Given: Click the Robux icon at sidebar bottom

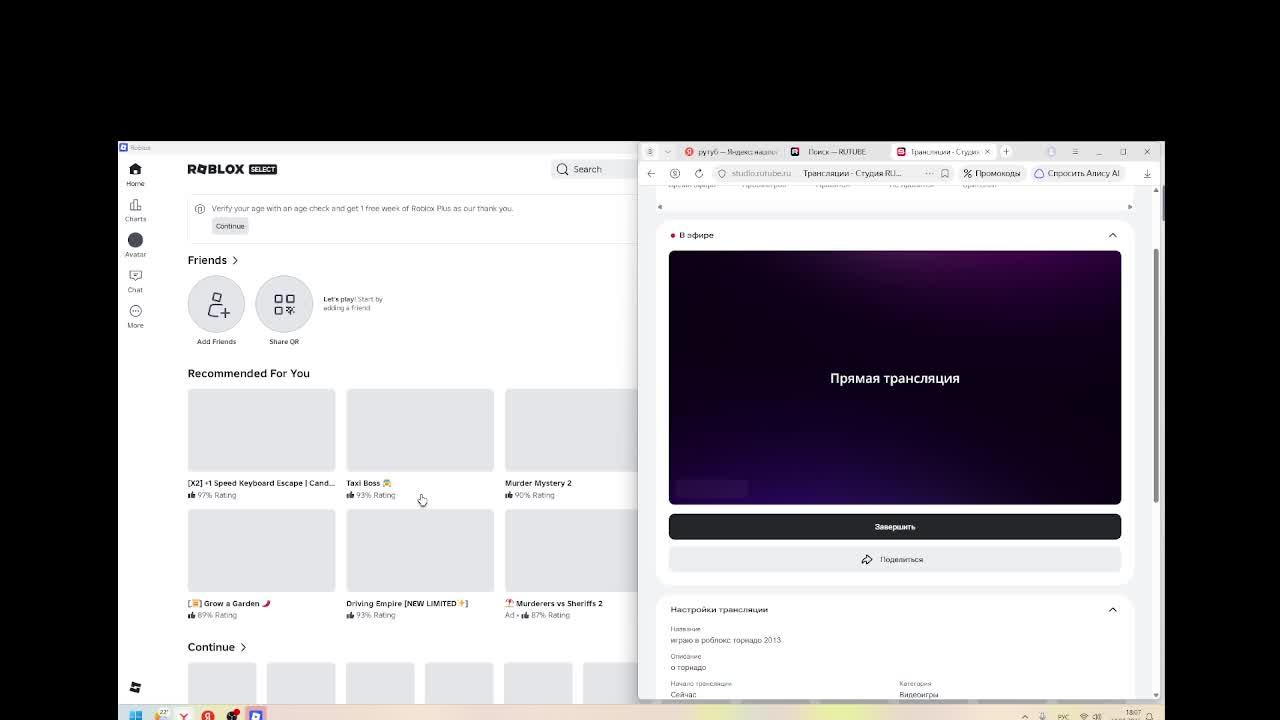Looking at the screenshot, I should pyautogui.click(x=135, y=687).
